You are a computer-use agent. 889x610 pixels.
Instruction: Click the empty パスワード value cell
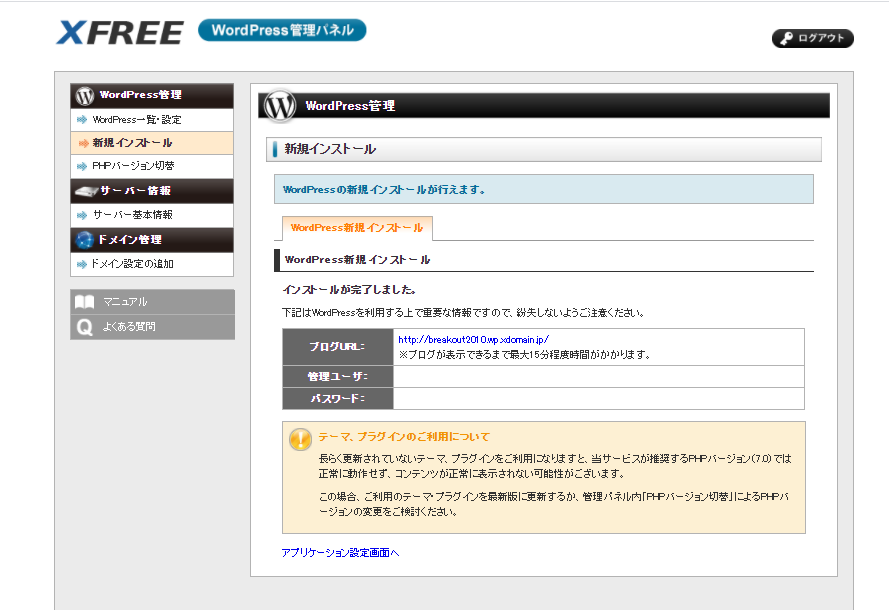click(598, 399)
